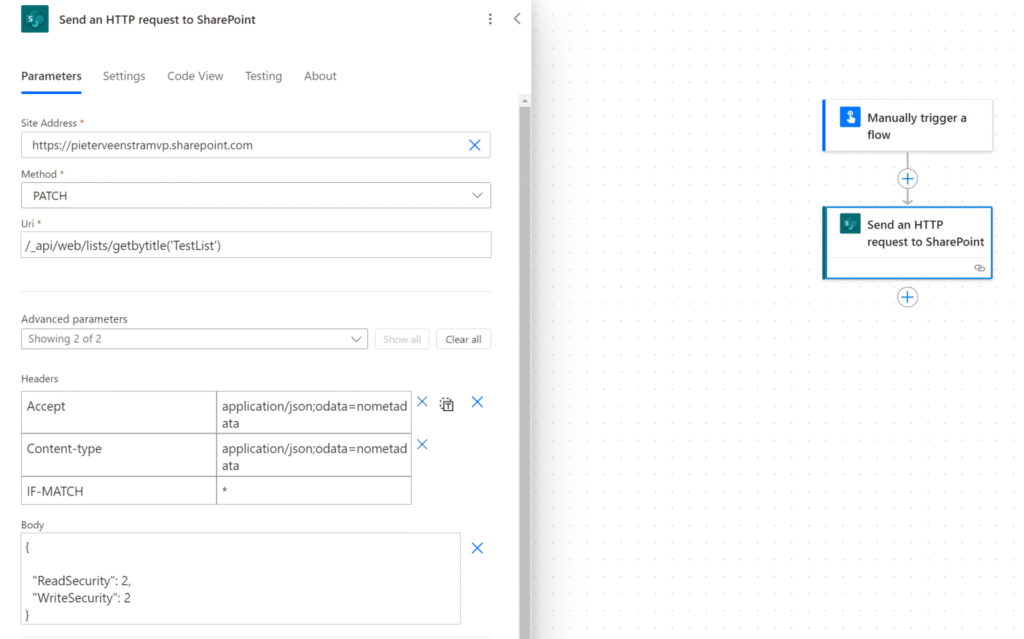
Task: Click the IF-MATCH header key cell
Action: pyautogui.click(x=119, y=491)
